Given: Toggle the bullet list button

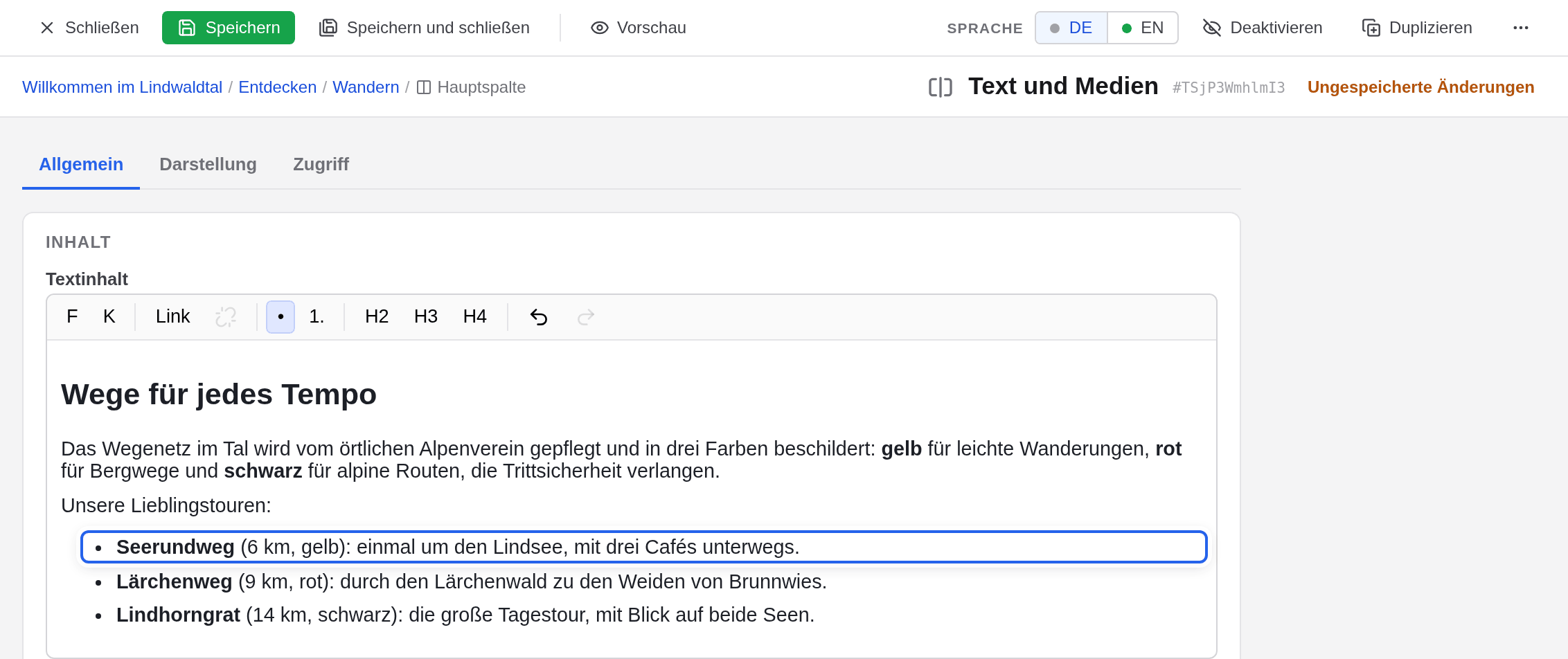Looking at the screenshot, I should point(280,316).
